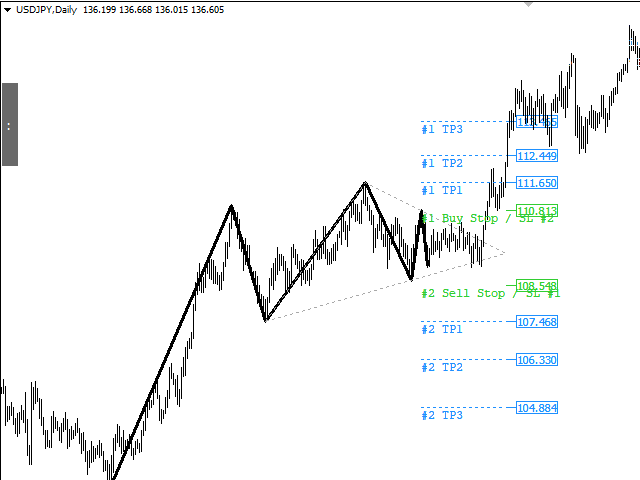Click the 107.468 price tag
640x480 pixels.
[x=537, y=322]
